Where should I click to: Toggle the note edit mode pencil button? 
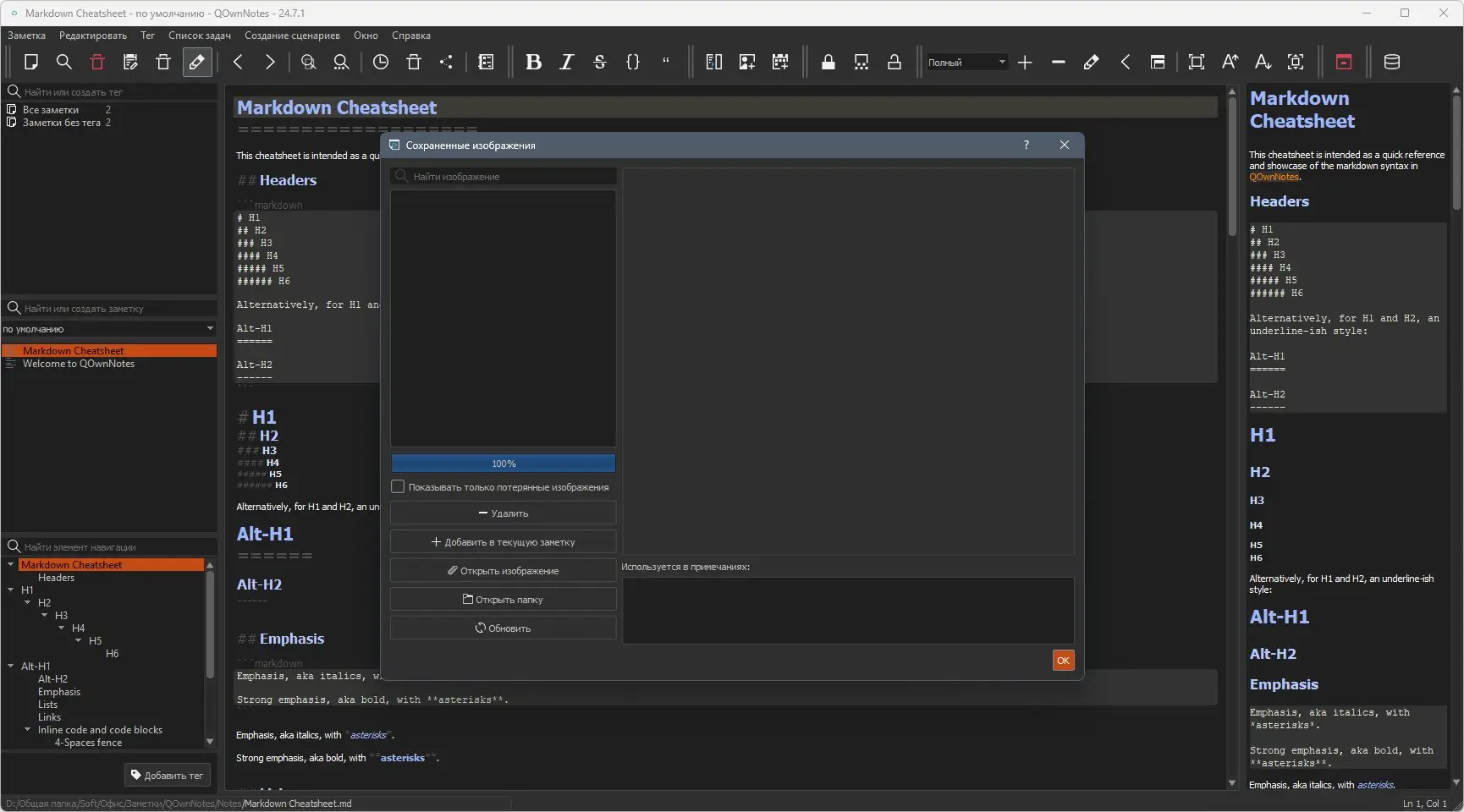click(196, 62)
